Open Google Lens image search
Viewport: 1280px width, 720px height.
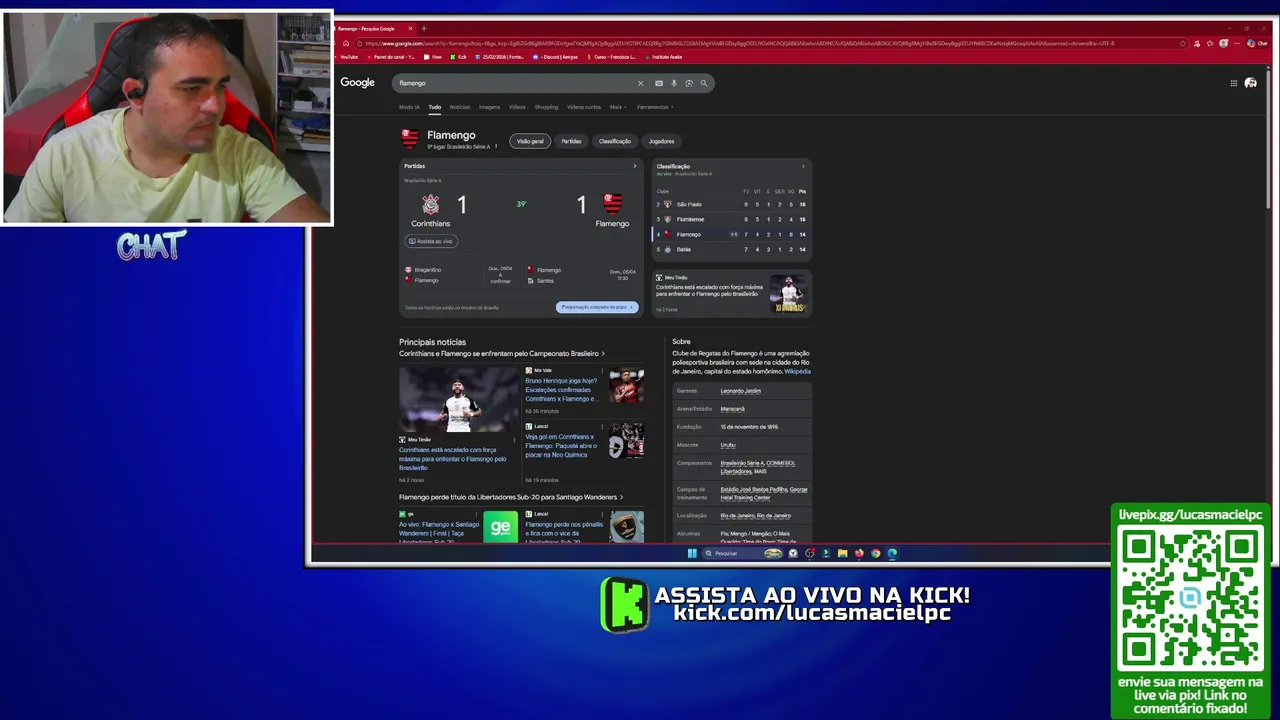point(689,83)
